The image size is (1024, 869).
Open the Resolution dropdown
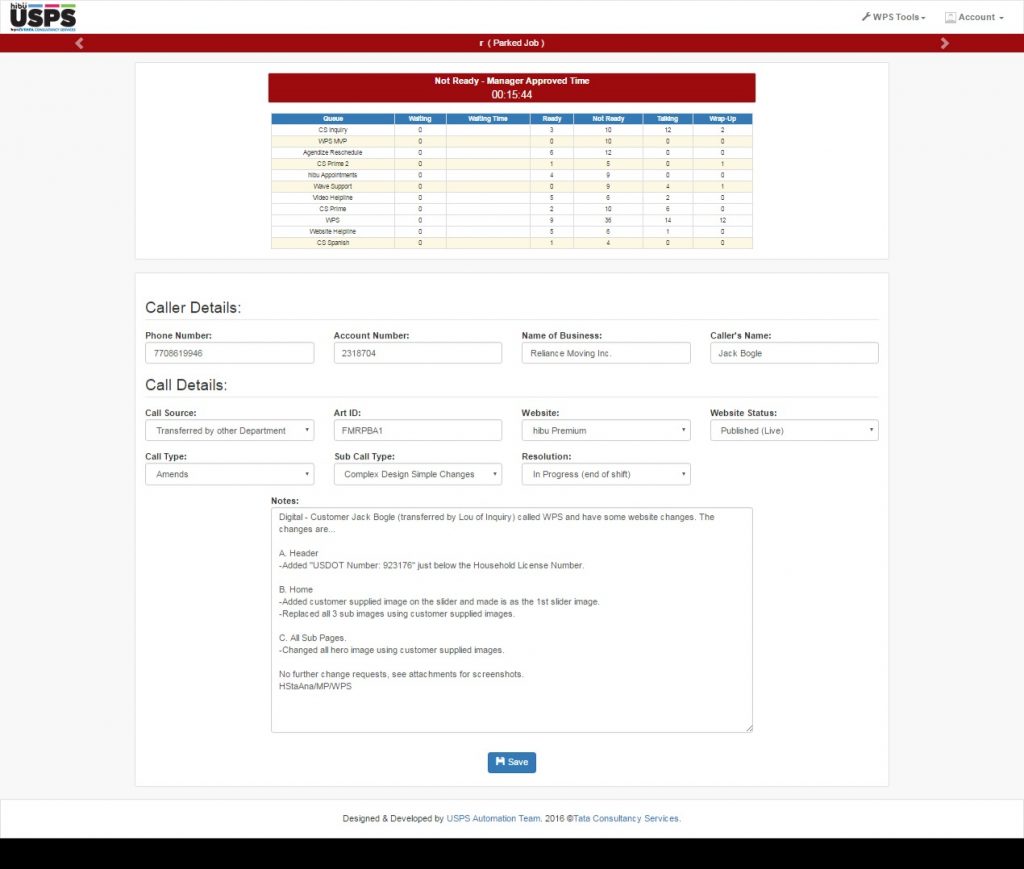pos(605,474)
